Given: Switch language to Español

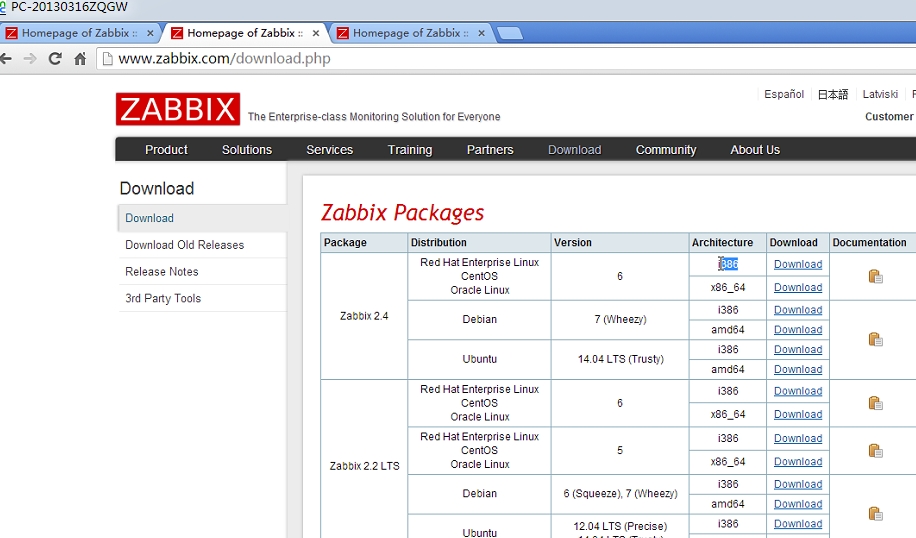Looking at the screenshot, I should [784, 94].
